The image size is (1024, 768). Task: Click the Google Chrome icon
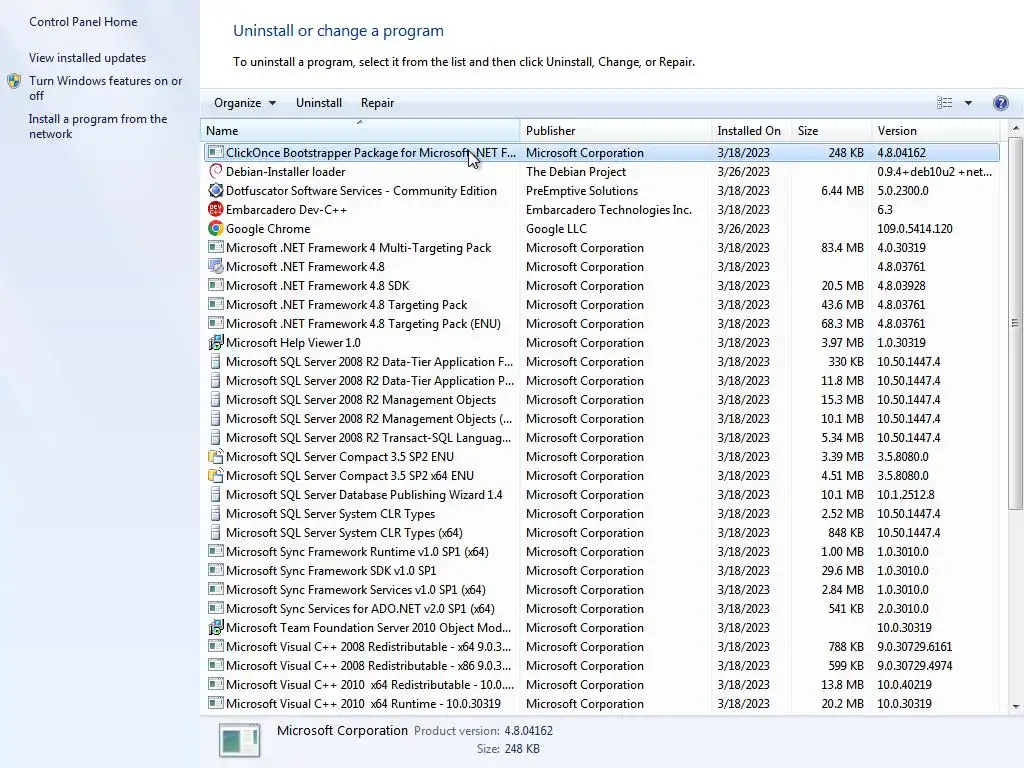point(216,229)
